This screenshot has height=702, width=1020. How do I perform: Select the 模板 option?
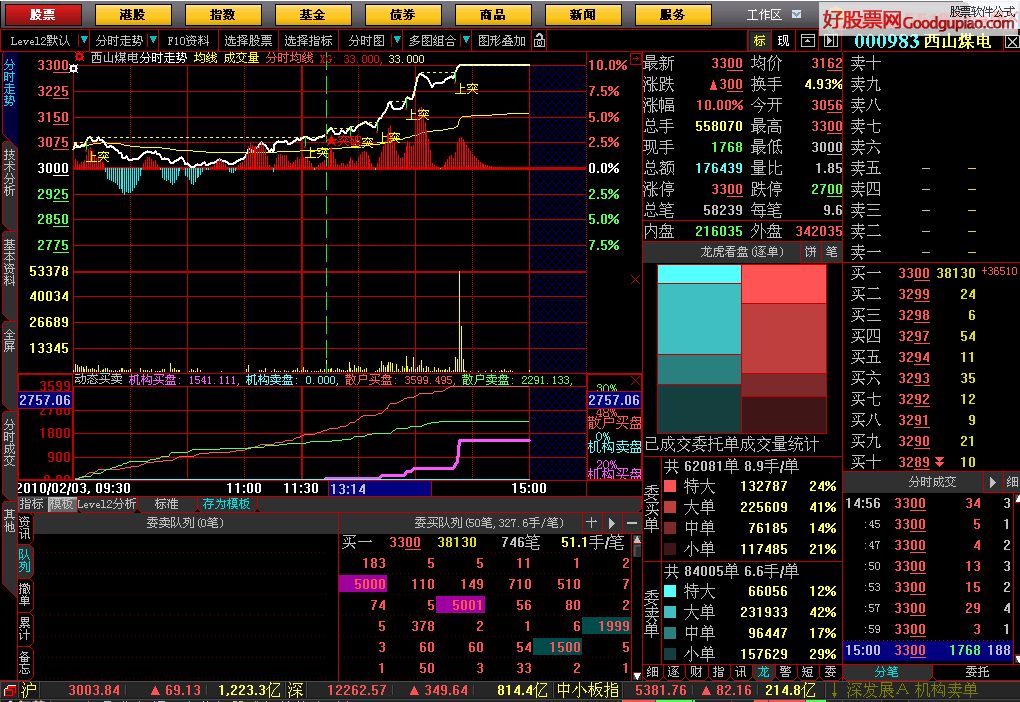point(61,504)
